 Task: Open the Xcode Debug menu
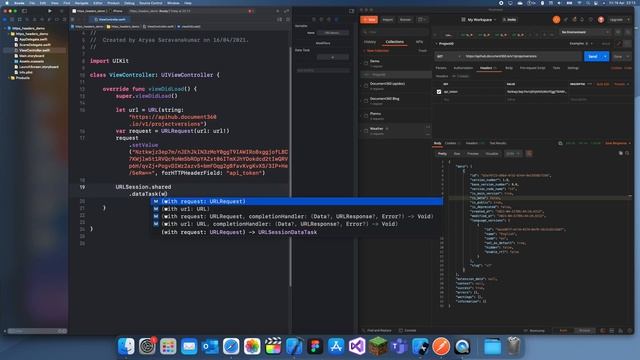pos(129,3)
